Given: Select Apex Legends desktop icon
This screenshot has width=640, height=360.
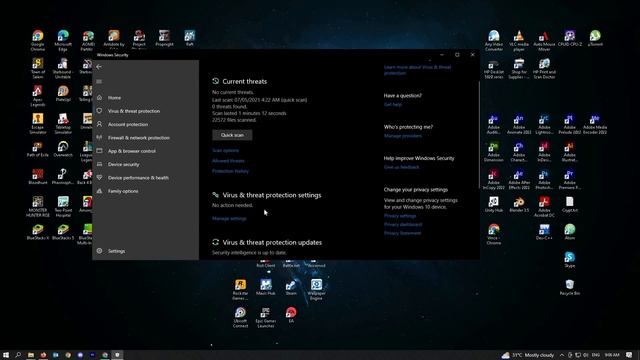Looking at the screenshot, I should pyautogui.click(x=38, y=96).
